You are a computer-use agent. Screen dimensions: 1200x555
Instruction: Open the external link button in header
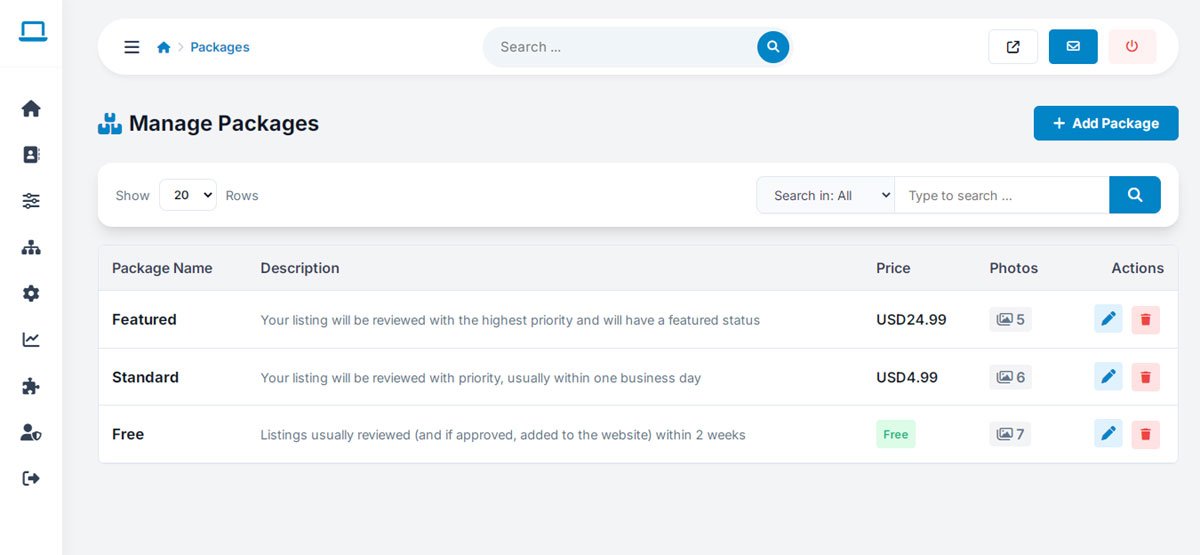[1013, 47]
